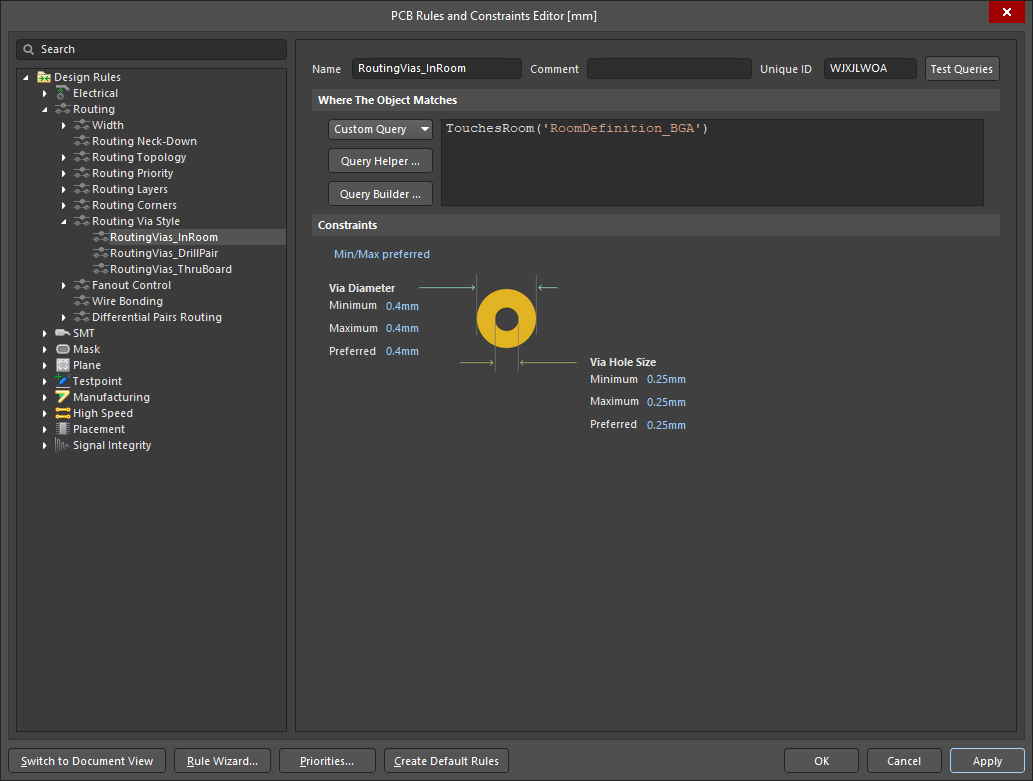Select the RoutingVias_DrillPair rule
The width and height of the screenshot is (1033, 781).
point(164,253)
